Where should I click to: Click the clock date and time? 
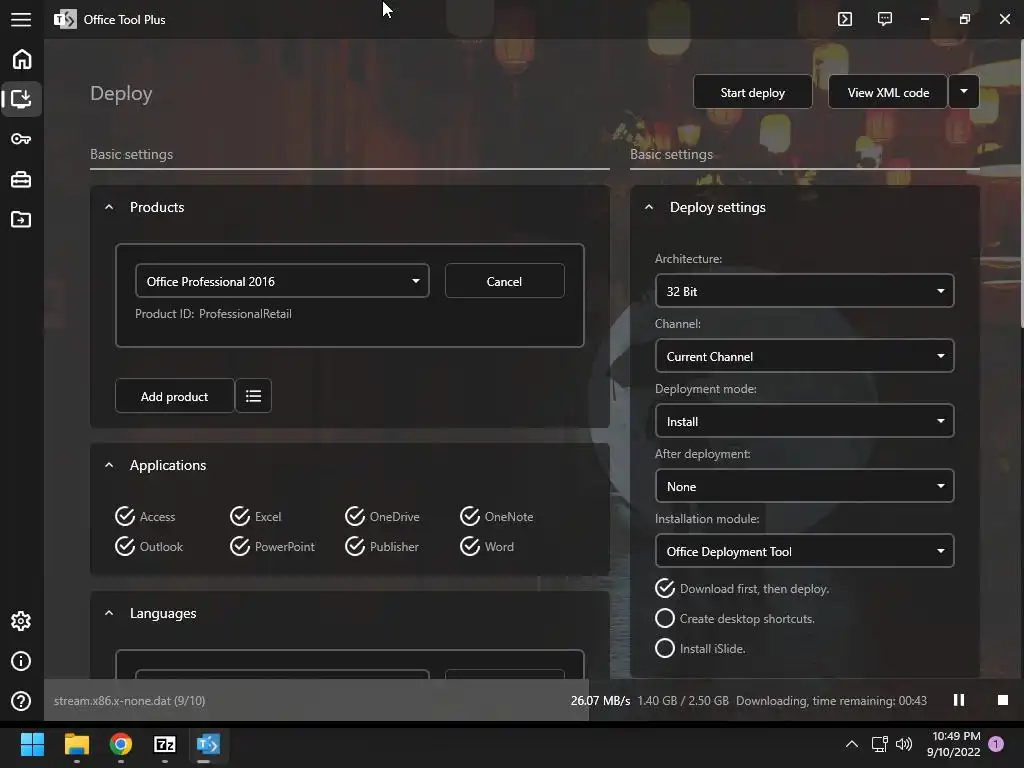click(x=953, y=744)
